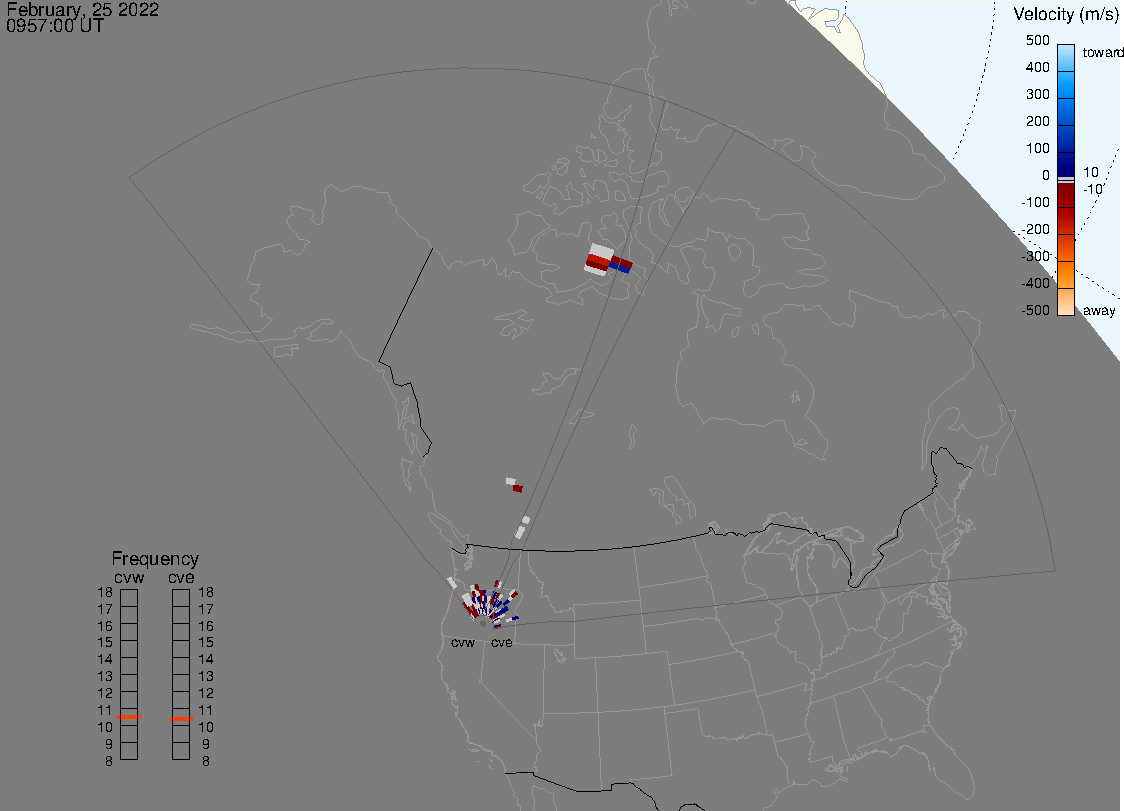The width and height of the screenshot is (1124, 811).
Task: Click the 0 label on the velocity scale
Action: [1045, 175]
